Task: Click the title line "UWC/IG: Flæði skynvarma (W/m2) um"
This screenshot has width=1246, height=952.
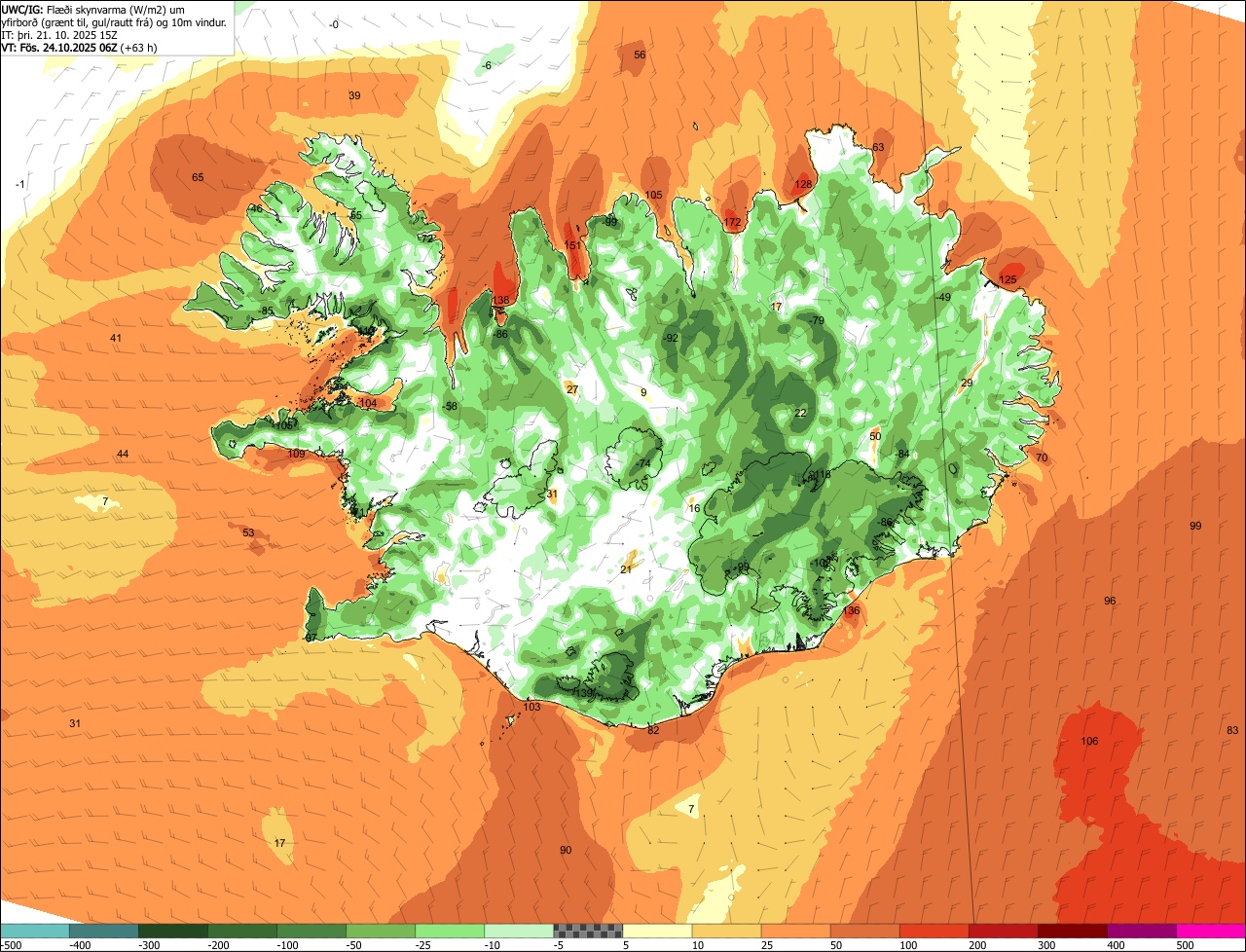Action: tap(93, 9)
